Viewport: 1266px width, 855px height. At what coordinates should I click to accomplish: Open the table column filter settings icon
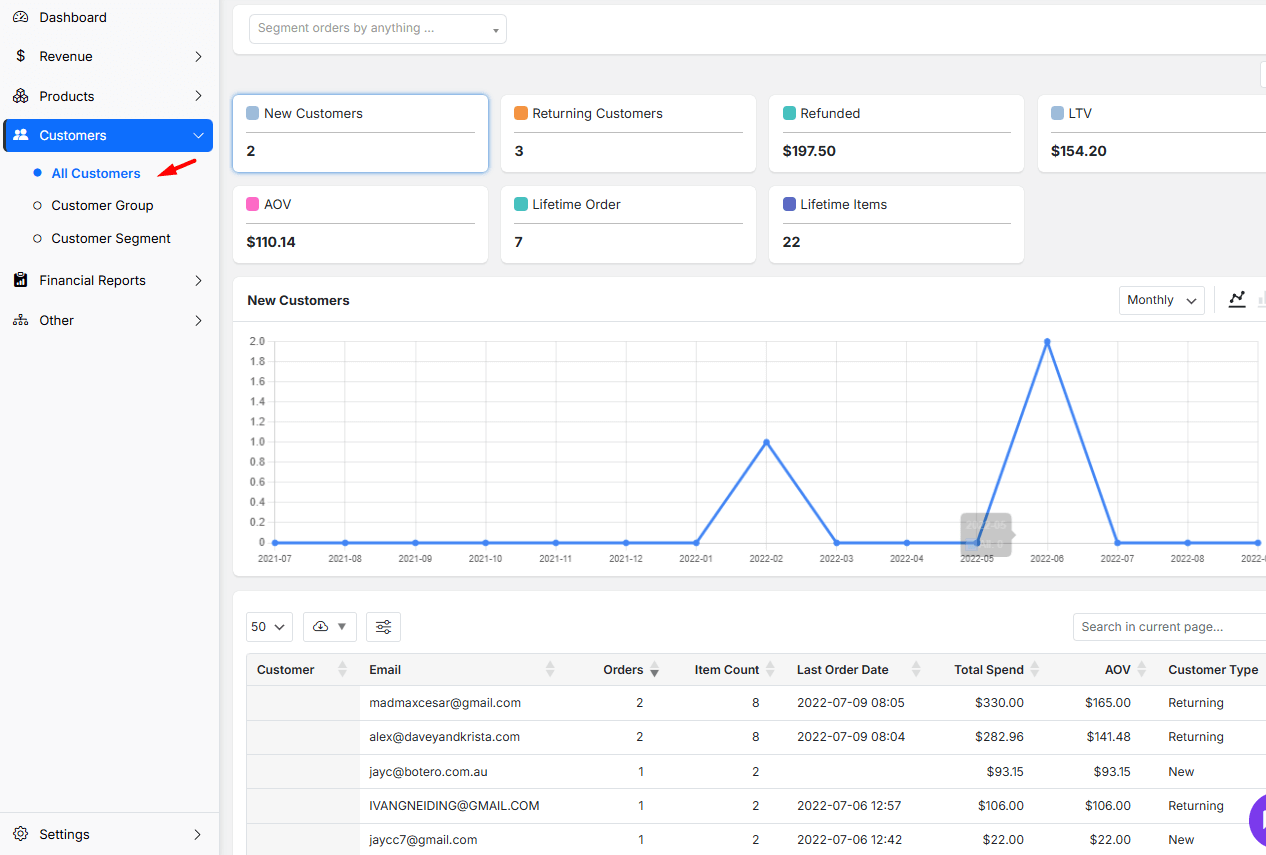[x=383, y=627]
